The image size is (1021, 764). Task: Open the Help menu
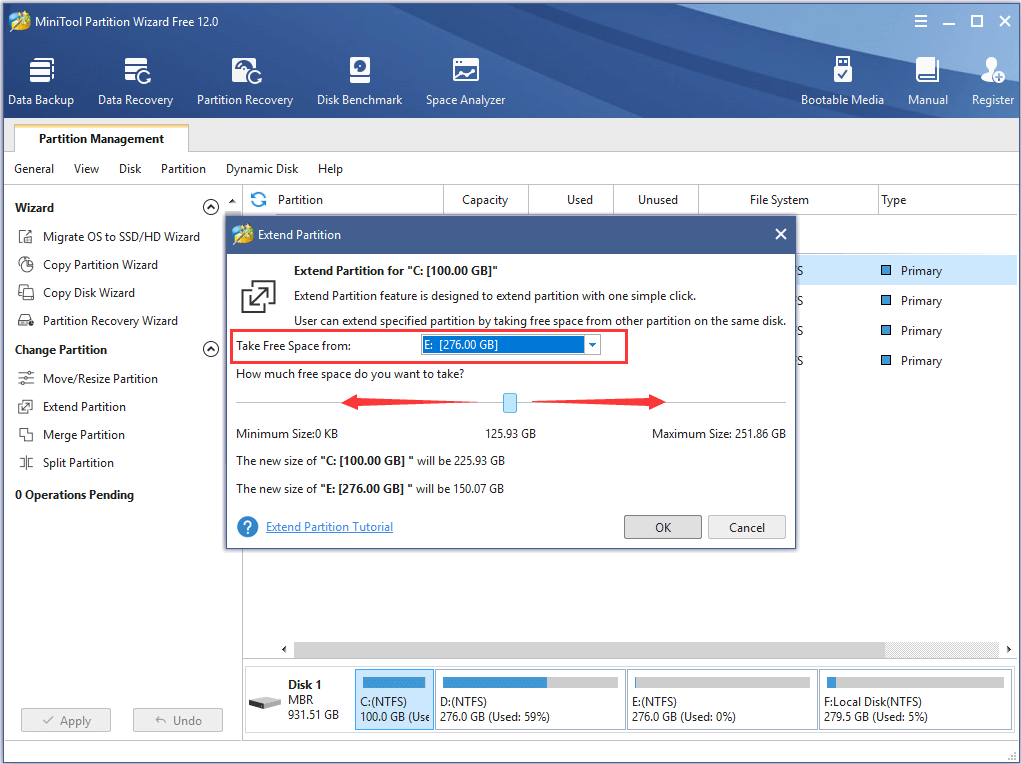330,169
